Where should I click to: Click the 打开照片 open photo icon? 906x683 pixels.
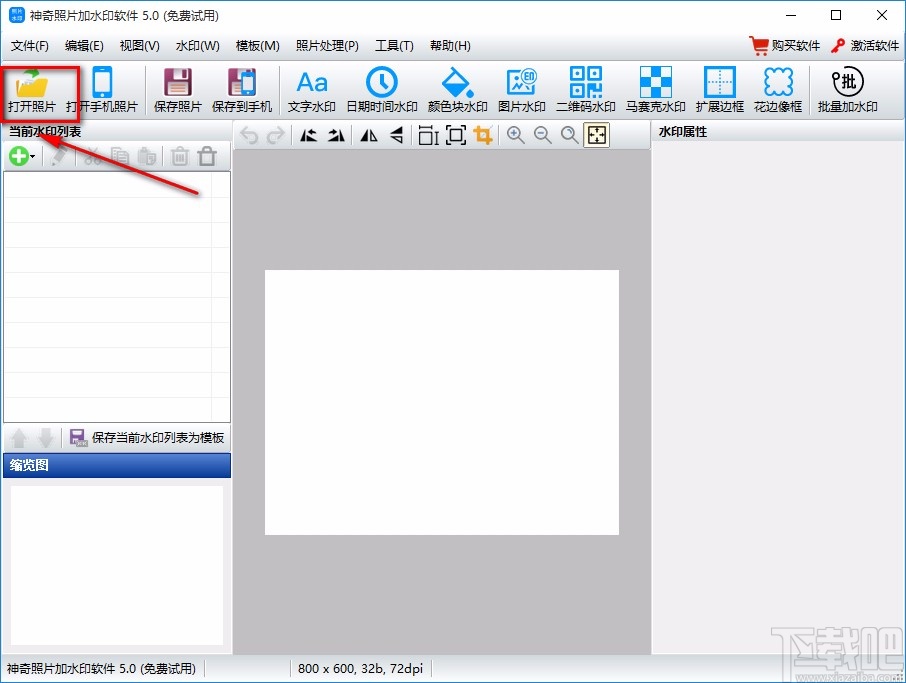(x=32, y=90)
